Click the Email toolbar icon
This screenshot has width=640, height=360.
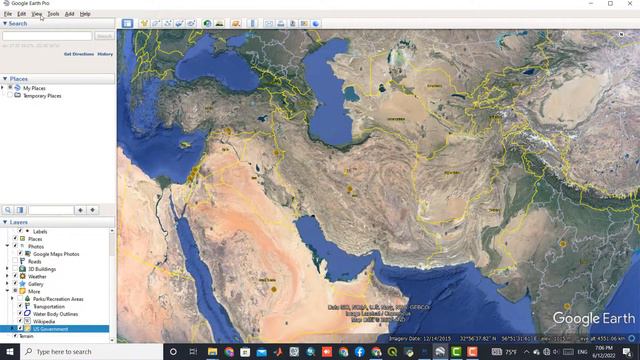[x=269, y=23]
